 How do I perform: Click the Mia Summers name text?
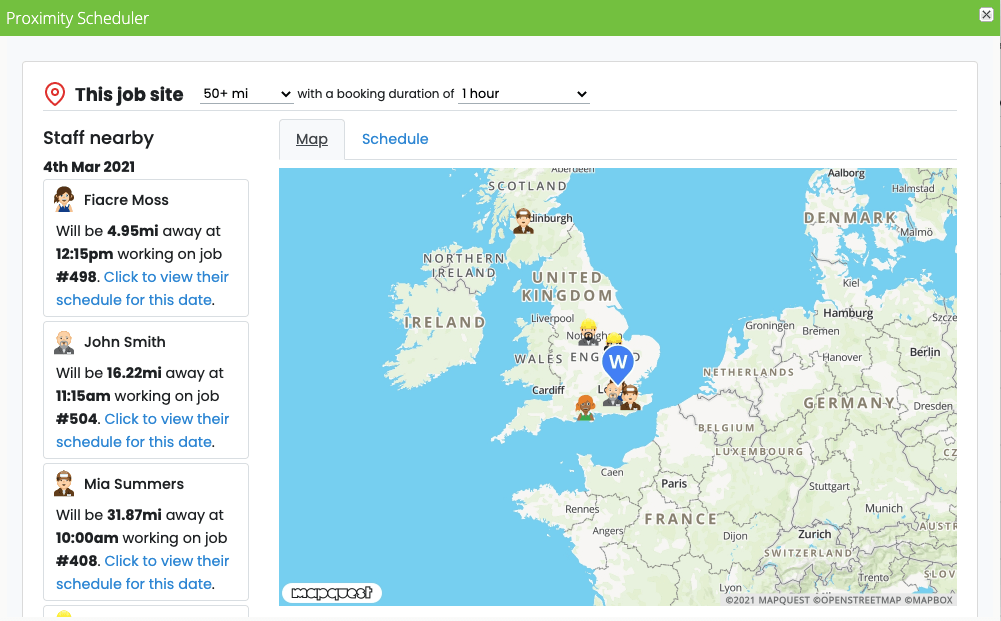[134, 484]
